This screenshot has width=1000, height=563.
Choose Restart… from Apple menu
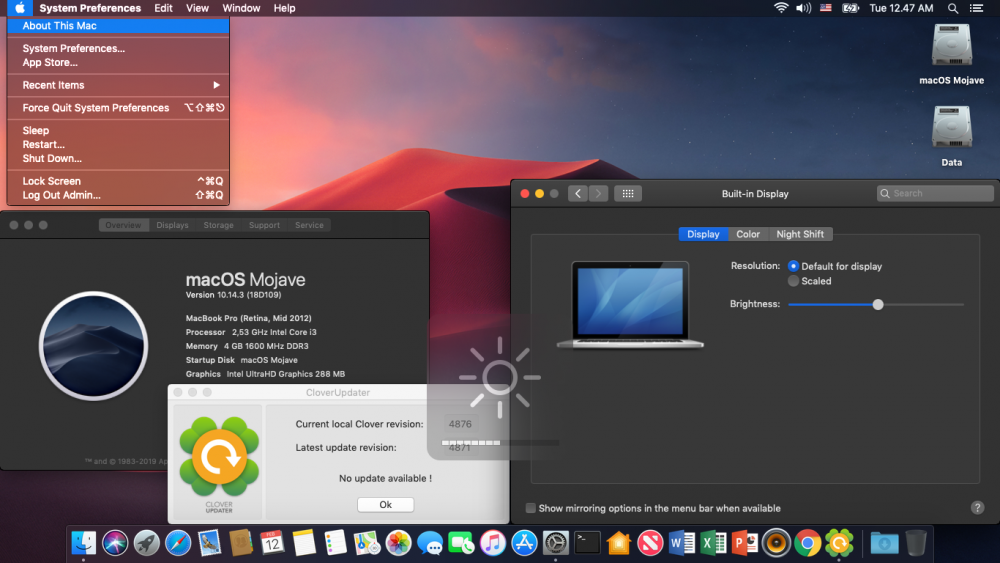(118, 144)
